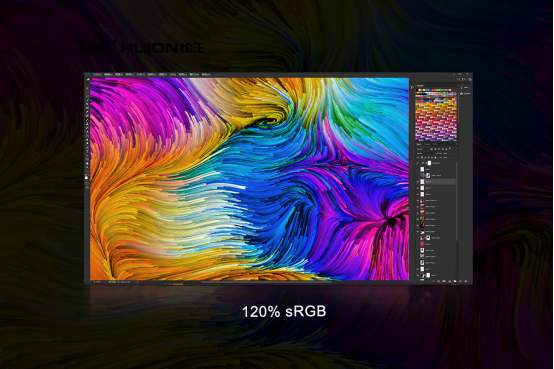
Task: Select the Lasso tool
Action: click(x=87, y=96)
